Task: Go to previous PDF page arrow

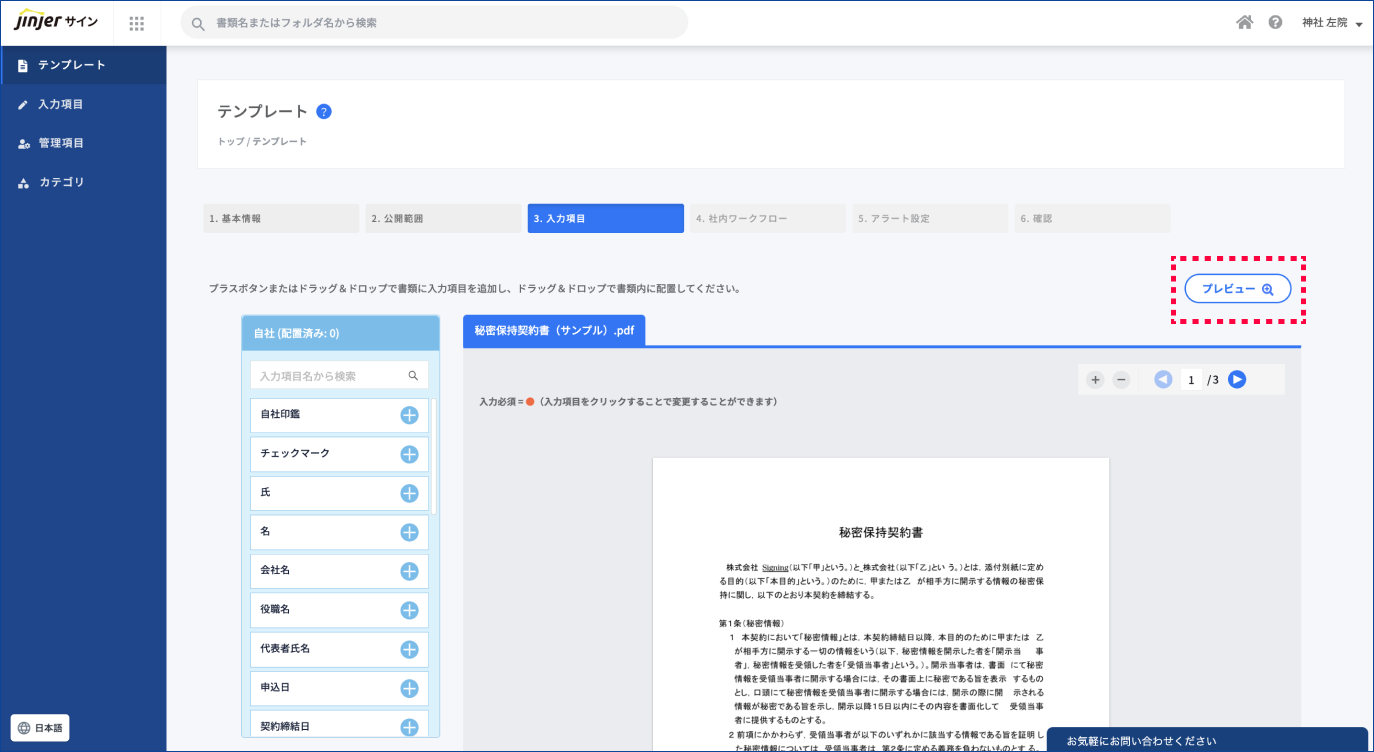Action: 1163,379
